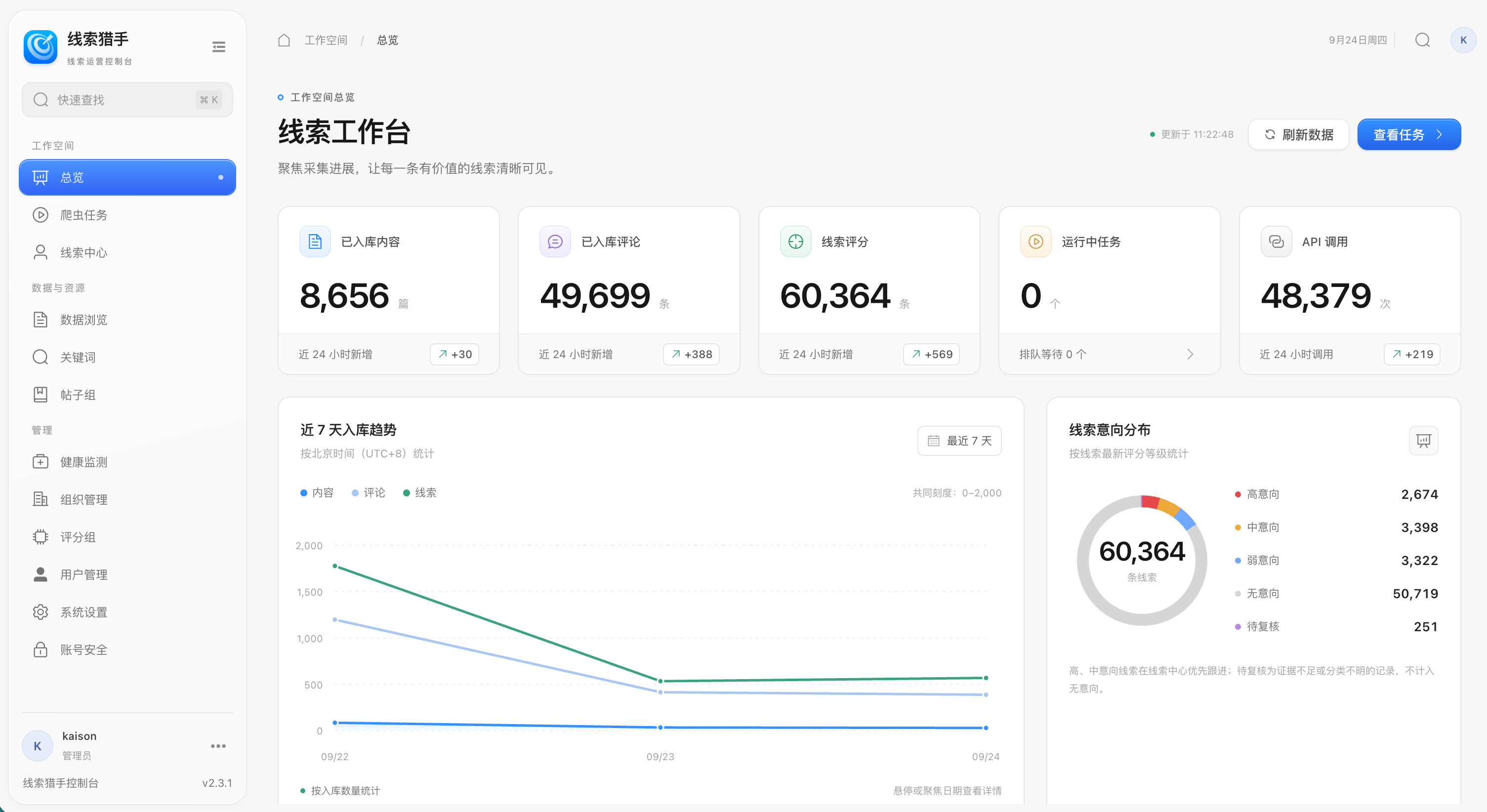Open 用户管理 in the sidebar
Screen dimensions: 1487x812
point(127,574)
